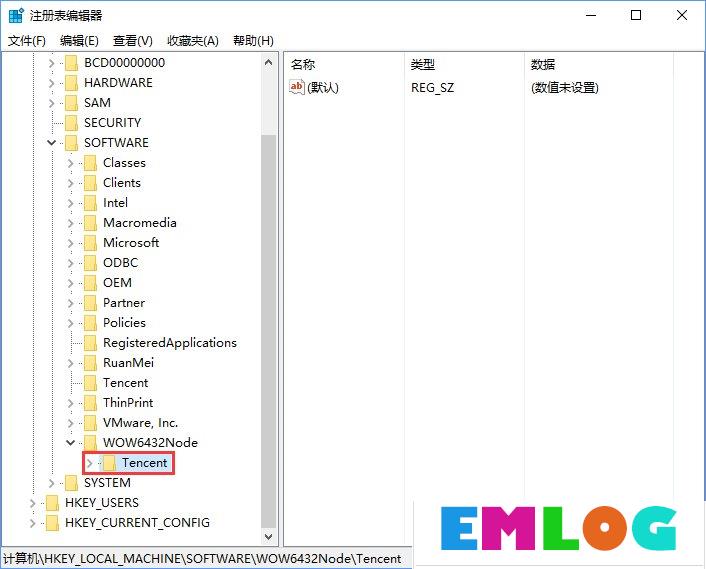
Task: Expand the SAM key
Action: 51,103
